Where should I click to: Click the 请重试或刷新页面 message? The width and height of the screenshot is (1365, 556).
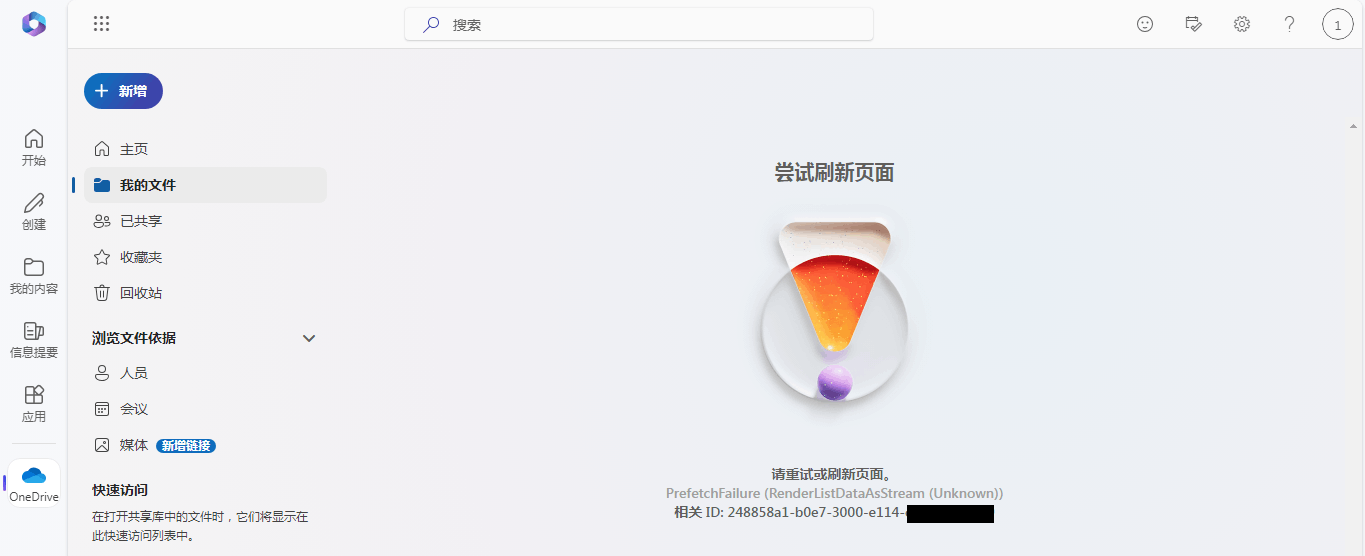click(832, 474)
